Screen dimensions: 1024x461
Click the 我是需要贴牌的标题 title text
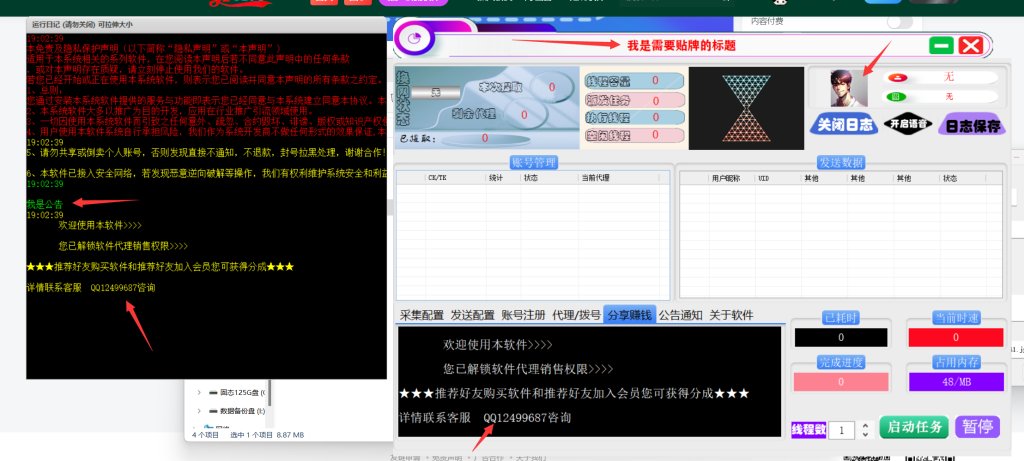681,46
